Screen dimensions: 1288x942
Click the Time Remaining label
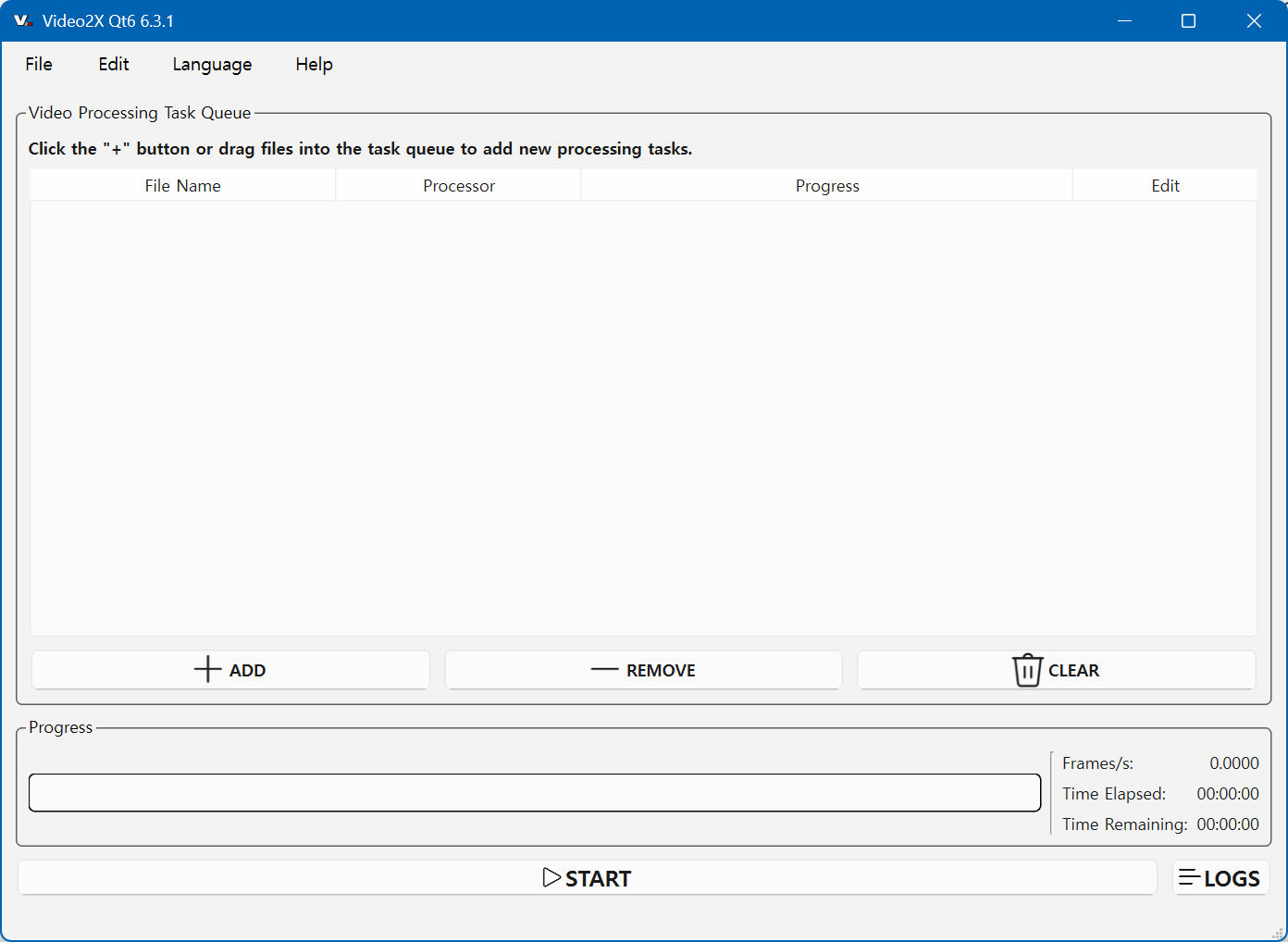[1124, 824]
